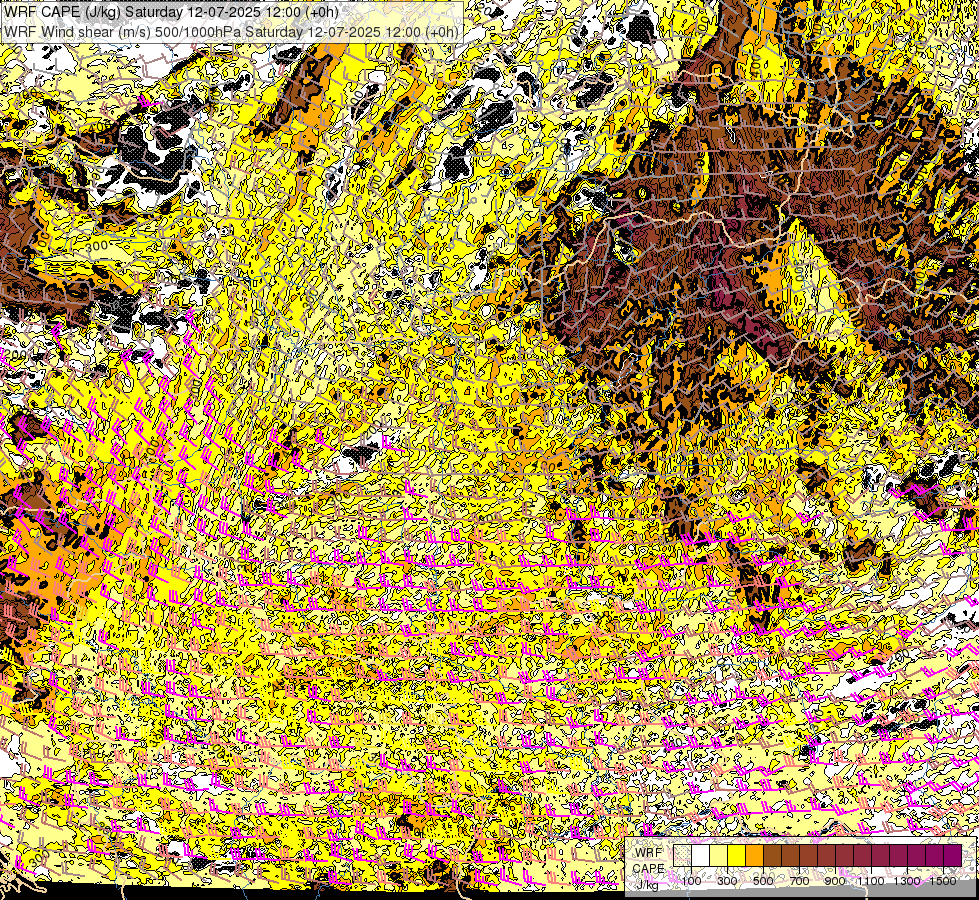Pick the bright yellow legend swatch
This screenshot has height=900, width=979.
(x=737, y=855)
